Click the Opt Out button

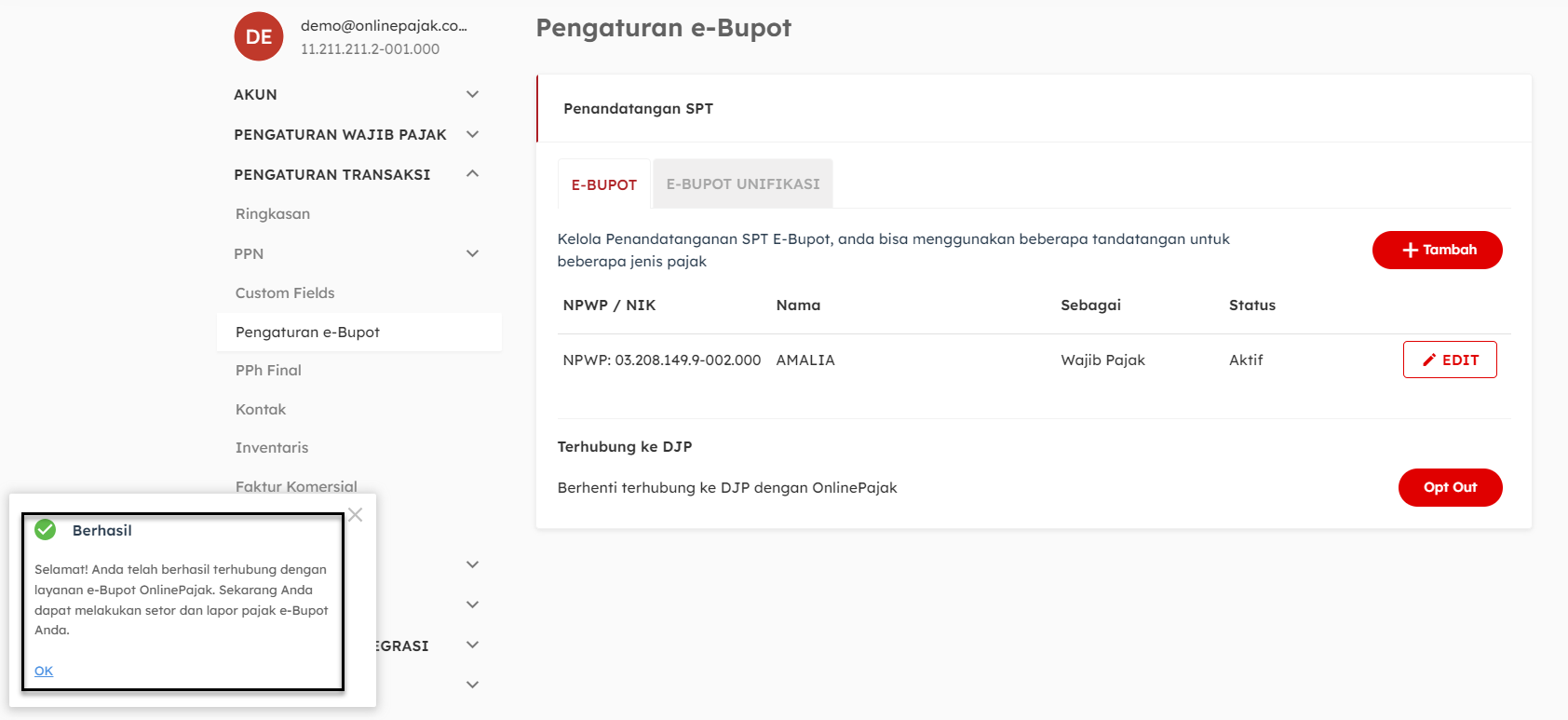tap(1449, 487)
